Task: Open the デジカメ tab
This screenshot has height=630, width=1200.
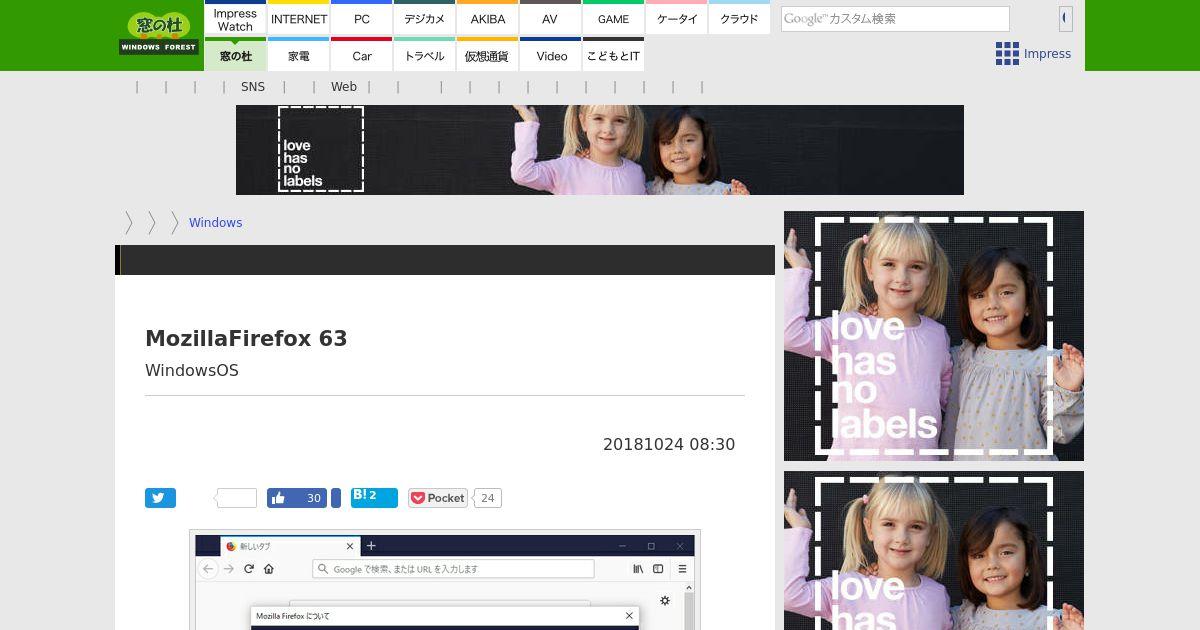Action: click(x=425, y=19)
